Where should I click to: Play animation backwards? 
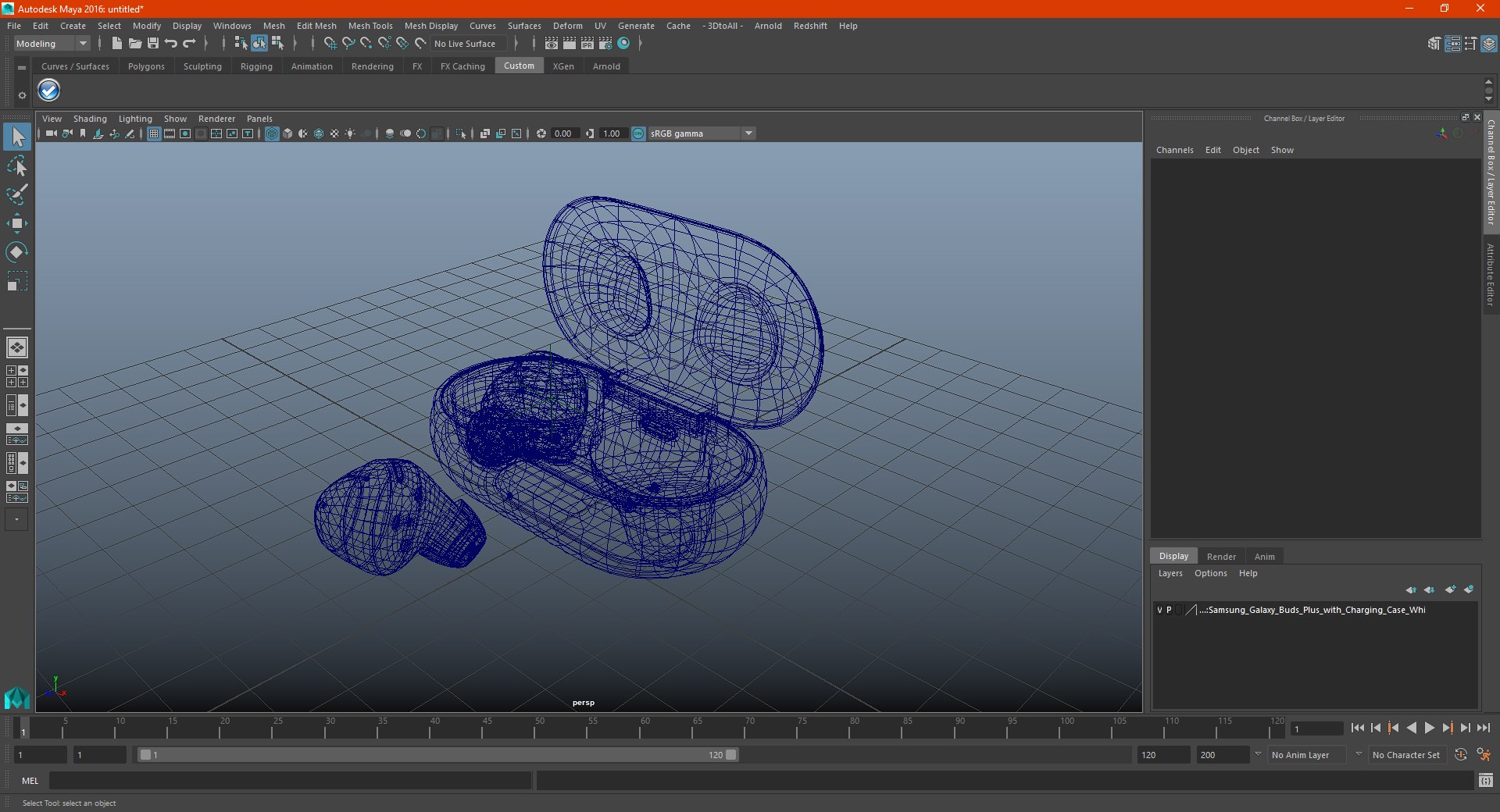tap(1411, 728)
